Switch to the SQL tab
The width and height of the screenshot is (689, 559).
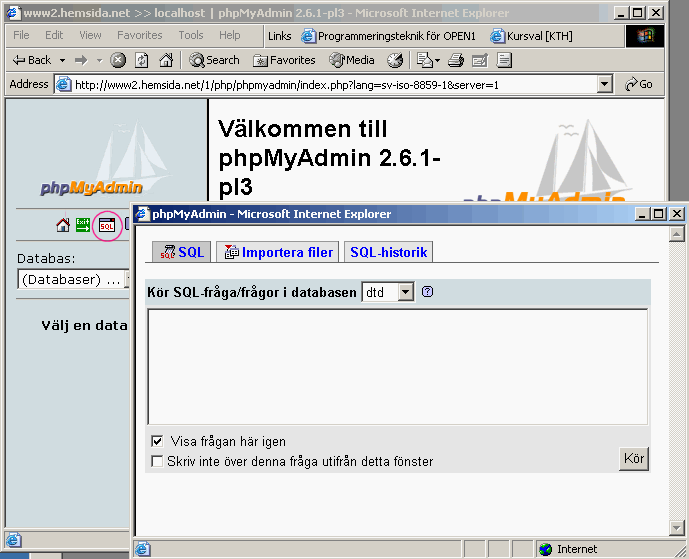[181, 252]
